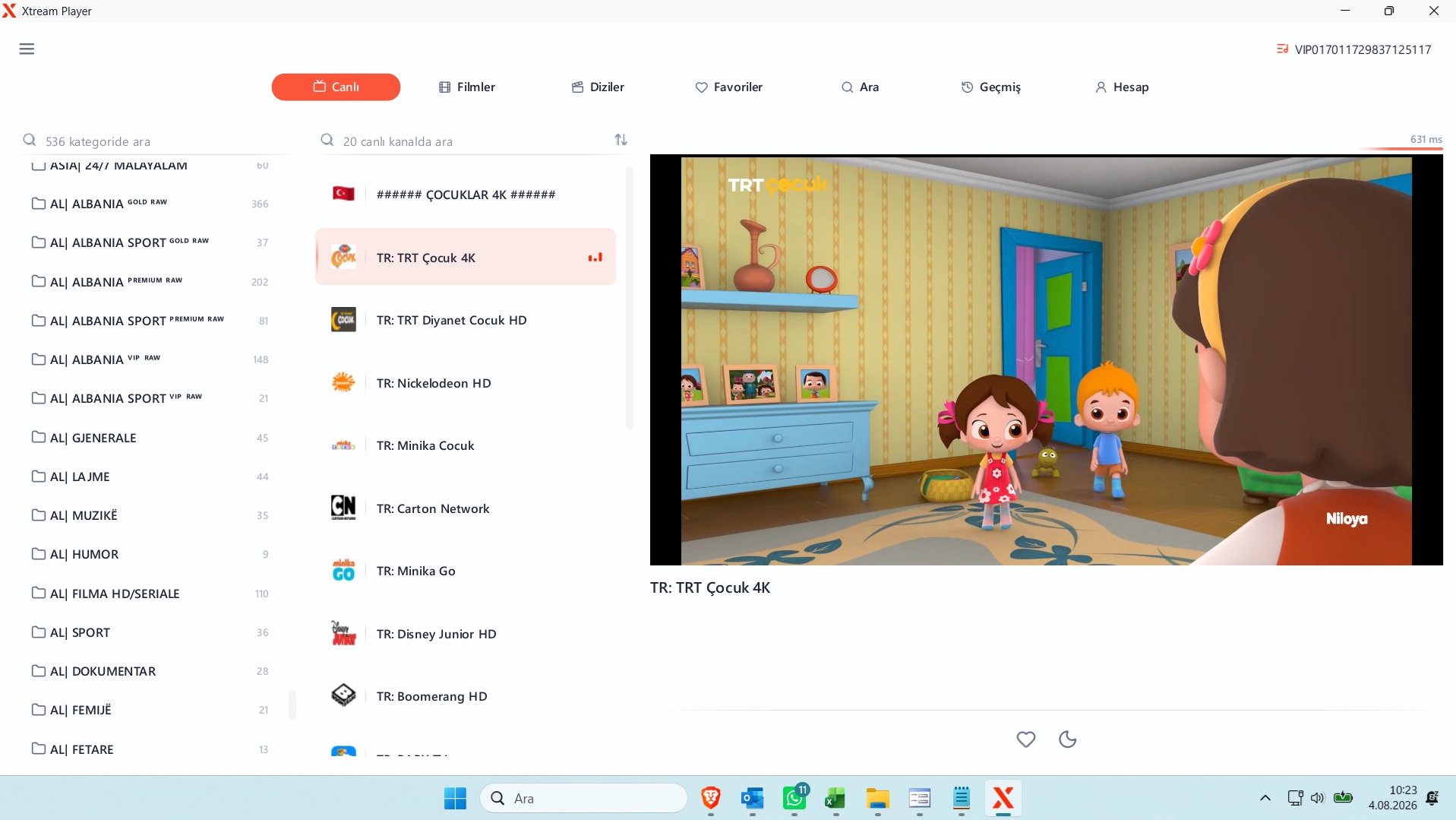Image resolution: width=1456 pixels, height=820 pixels.
Task: Select AL| ALBANIA SPORT VIP RAW category
Action: coord(150,398)
